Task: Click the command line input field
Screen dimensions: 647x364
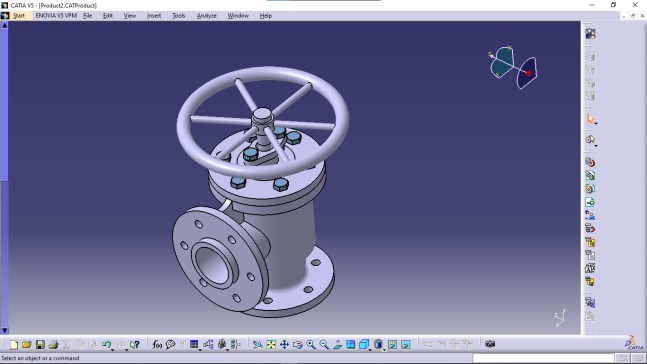Action: tap(543, 358)
